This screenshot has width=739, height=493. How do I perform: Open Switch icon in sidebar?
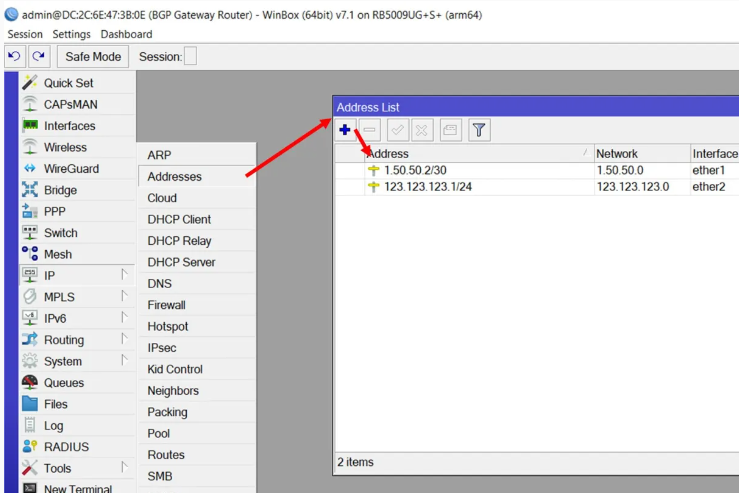point(30,232)
